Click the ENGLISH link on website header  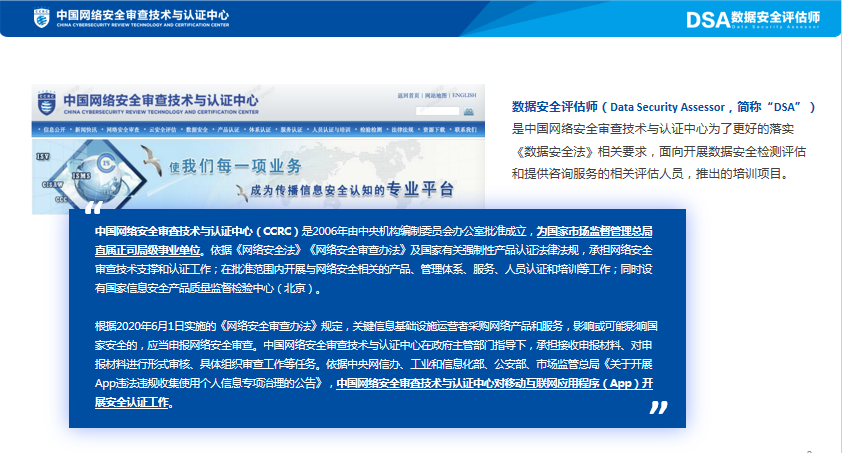464,96
